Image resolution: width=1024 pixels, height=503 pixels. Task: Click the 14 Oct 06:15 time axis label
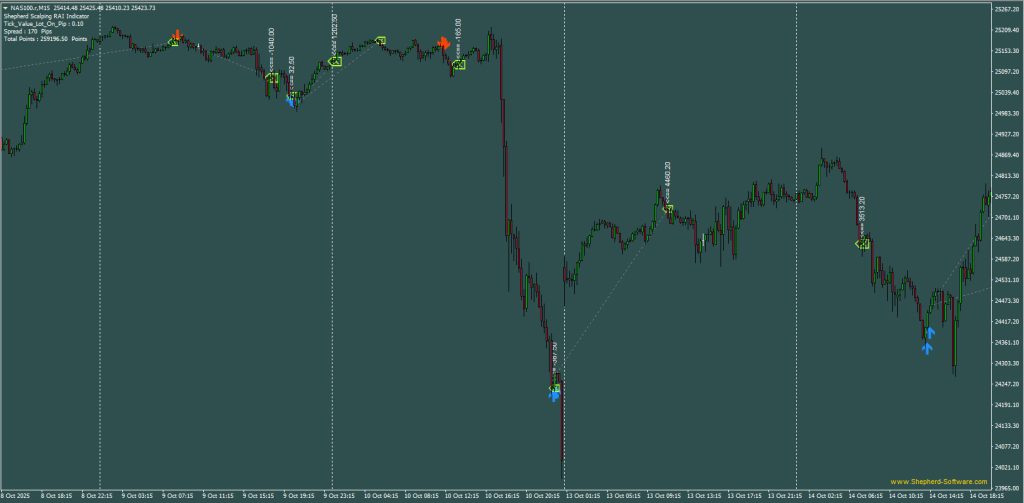coord(867,496)
